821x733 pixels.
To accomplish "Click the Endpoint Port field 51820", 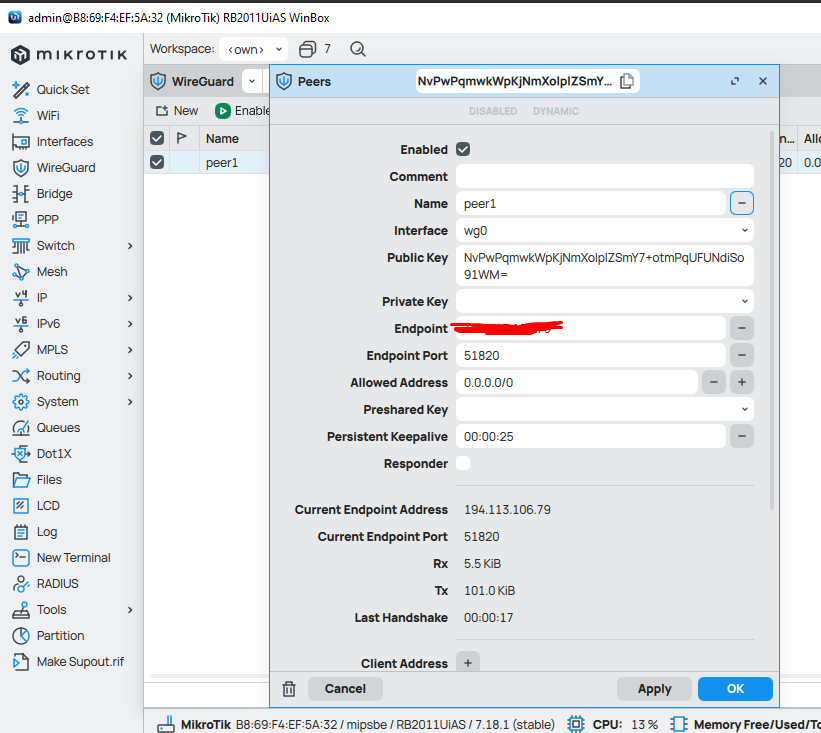I will tap(591, 356).
